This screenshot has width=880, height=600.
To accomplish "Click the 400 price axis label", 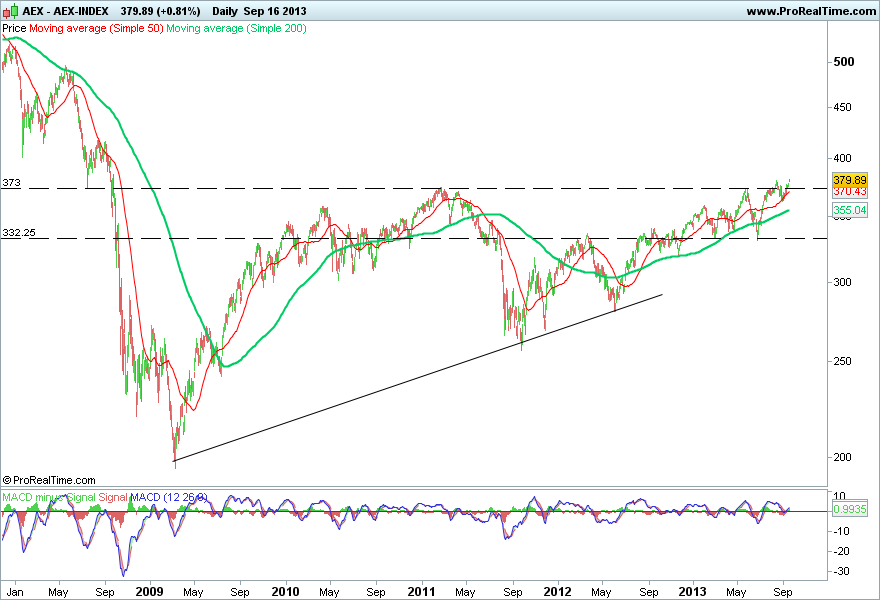I will point(842,158).
